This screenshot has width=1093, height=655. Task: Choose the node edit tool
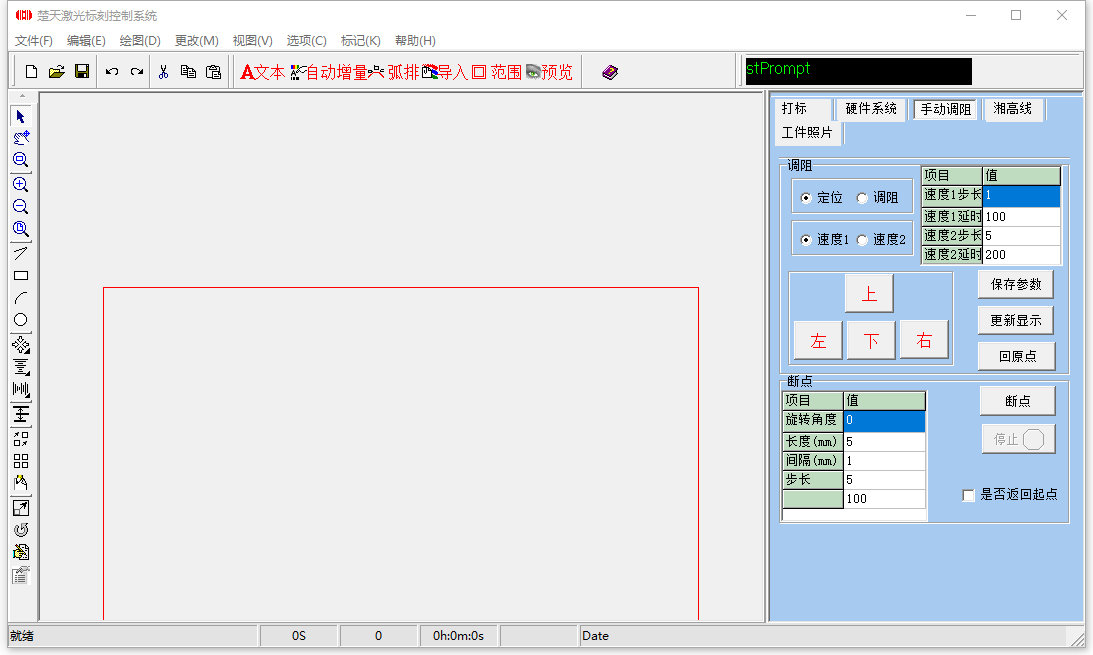[x=21, y=138]
